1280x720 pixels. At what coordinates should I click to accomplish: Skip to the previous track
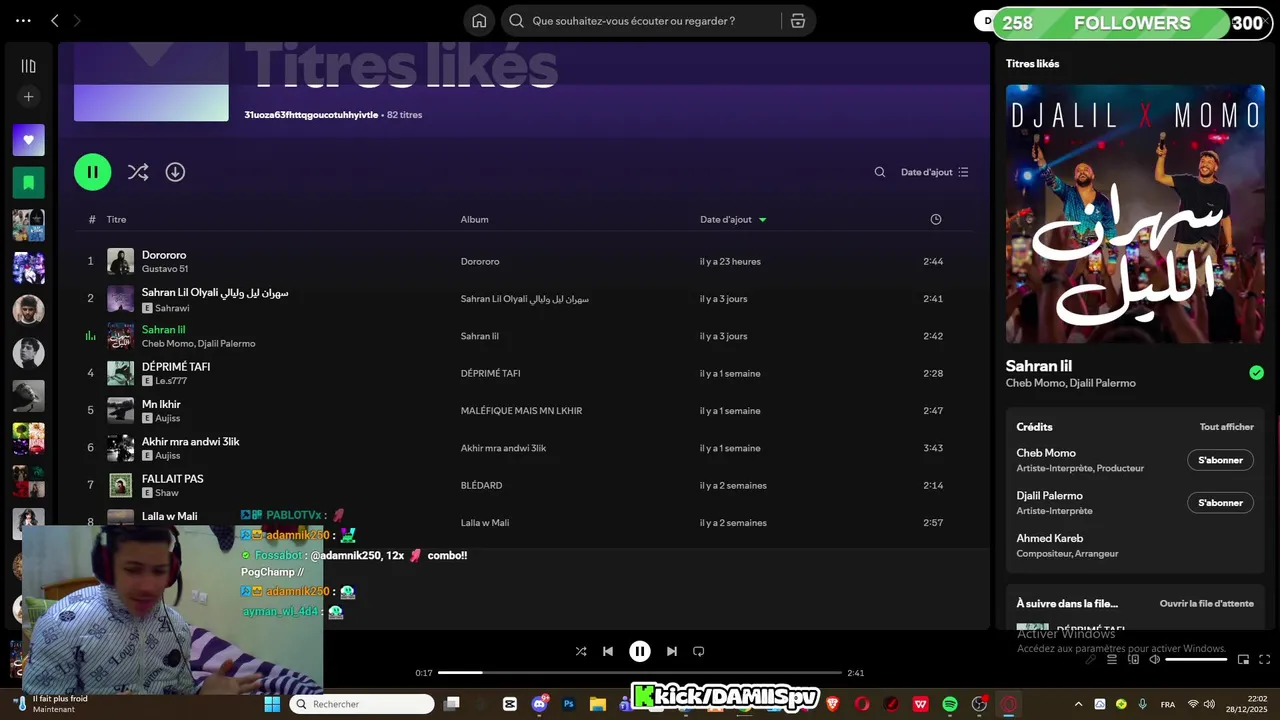click(608, 651)
